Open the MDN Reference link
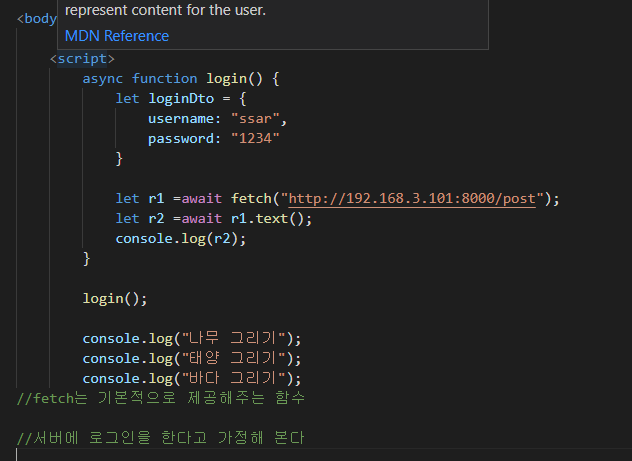 tap(116, 36)
